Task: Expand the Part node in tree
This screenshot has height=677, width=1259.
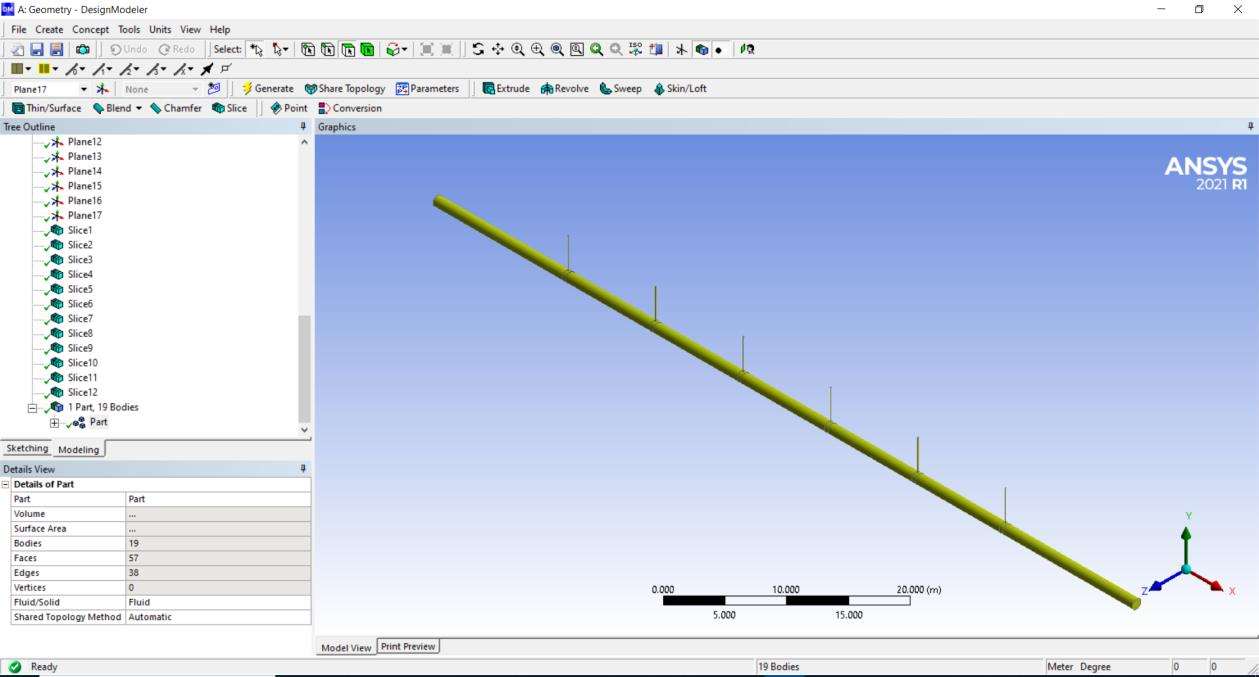Action: (55, 423)
